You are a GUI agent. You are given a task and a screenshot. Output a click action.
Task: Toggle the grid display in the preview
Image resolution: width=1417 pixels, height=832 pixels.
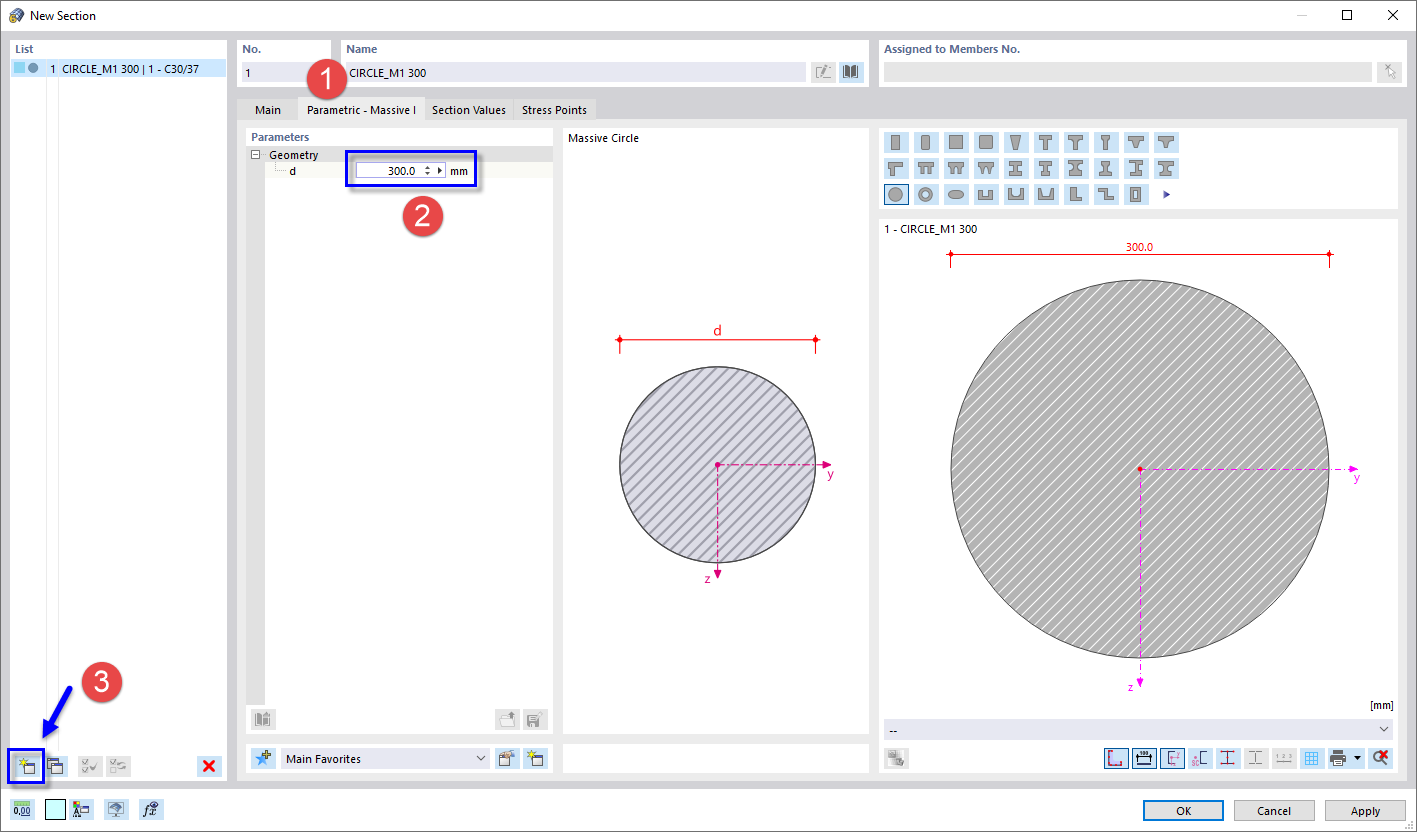pos(1312,758)
